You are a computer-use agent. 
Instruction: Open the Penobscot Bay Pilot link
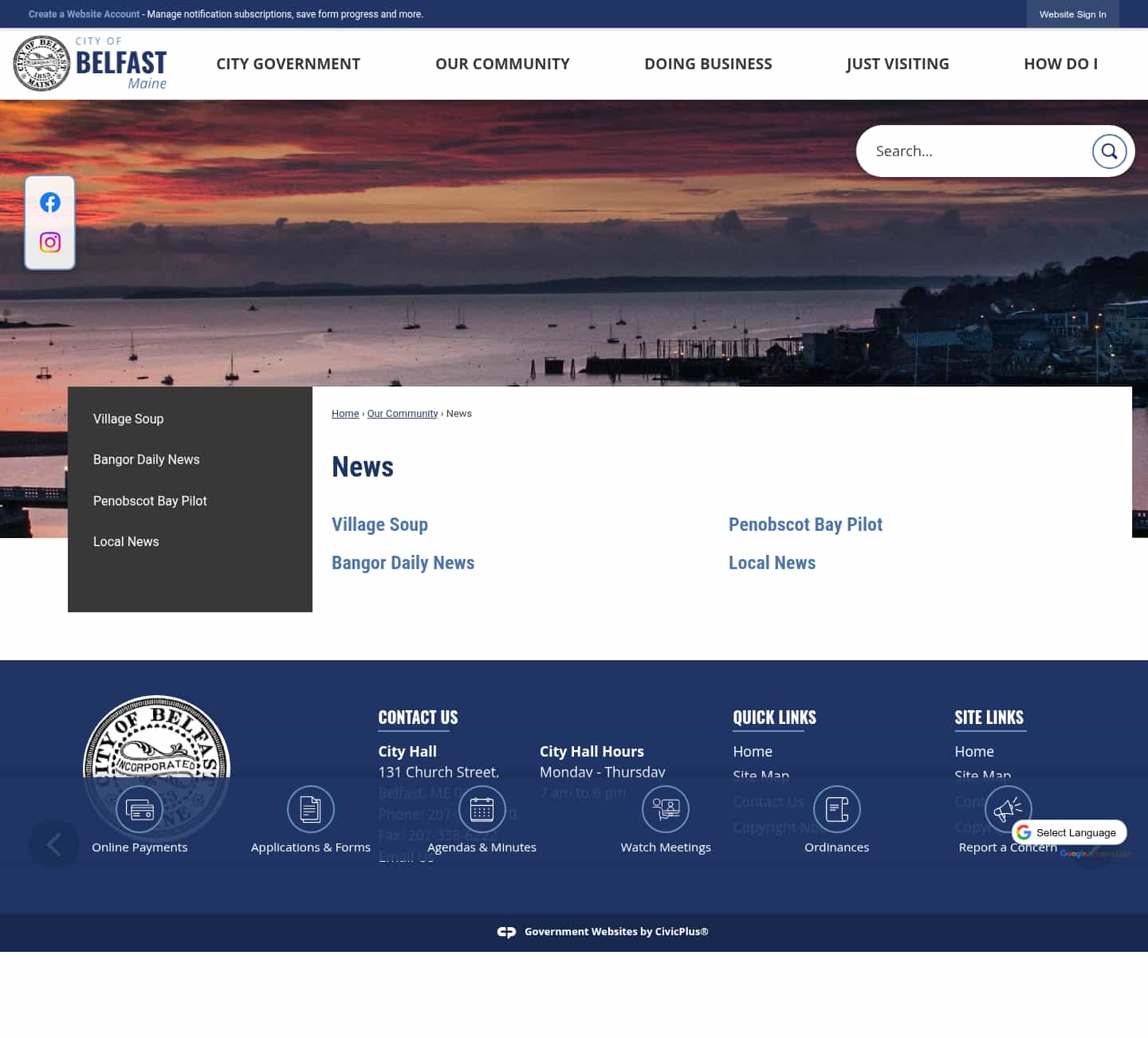pos(805,525)
